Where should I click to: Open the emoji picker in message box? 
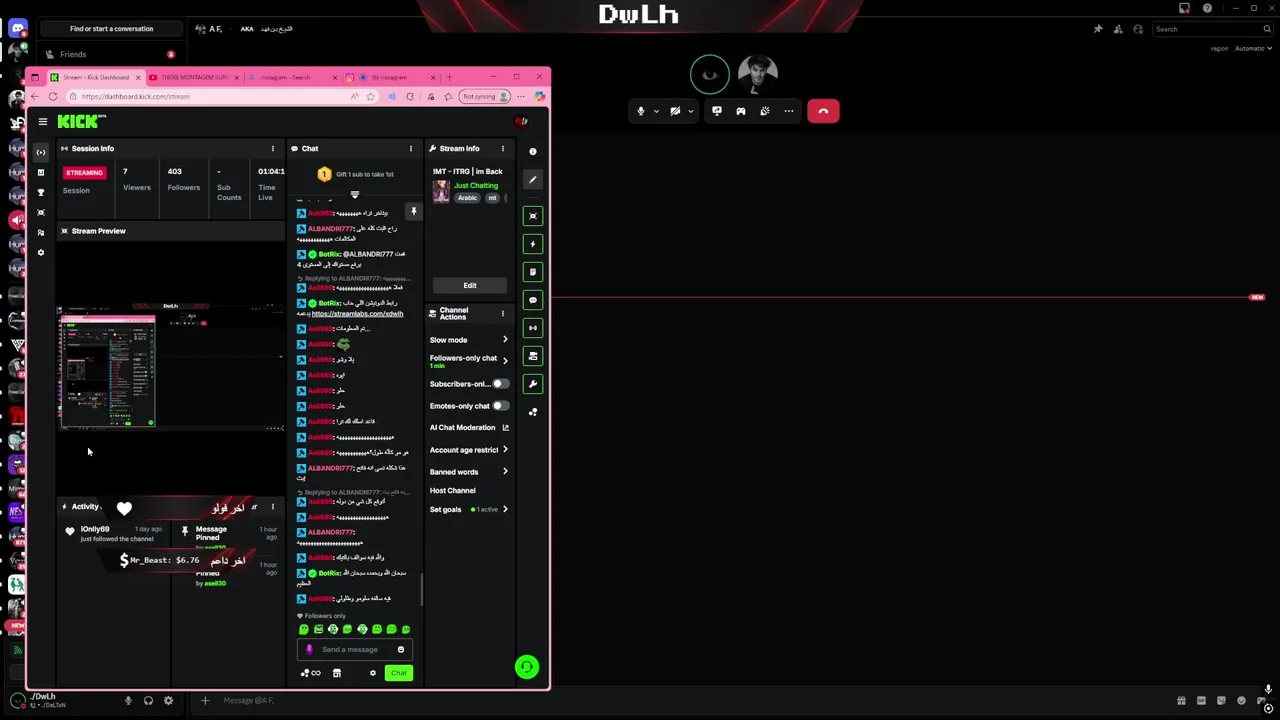401,650
